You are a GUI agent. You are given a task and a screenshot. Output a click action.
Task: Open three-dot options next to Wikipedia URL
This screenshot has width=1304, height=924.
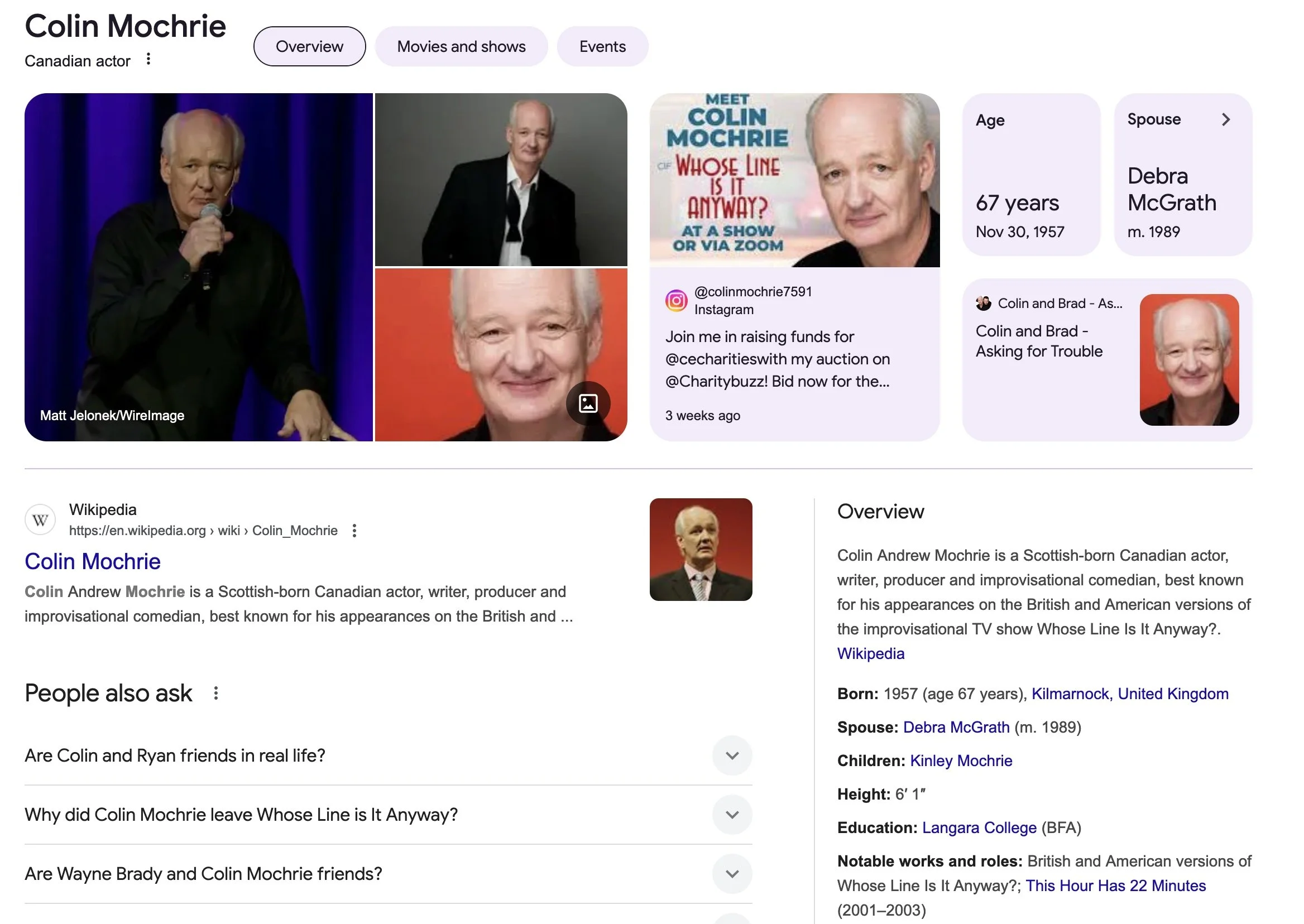pyautogui.click(x=354, y=531)
